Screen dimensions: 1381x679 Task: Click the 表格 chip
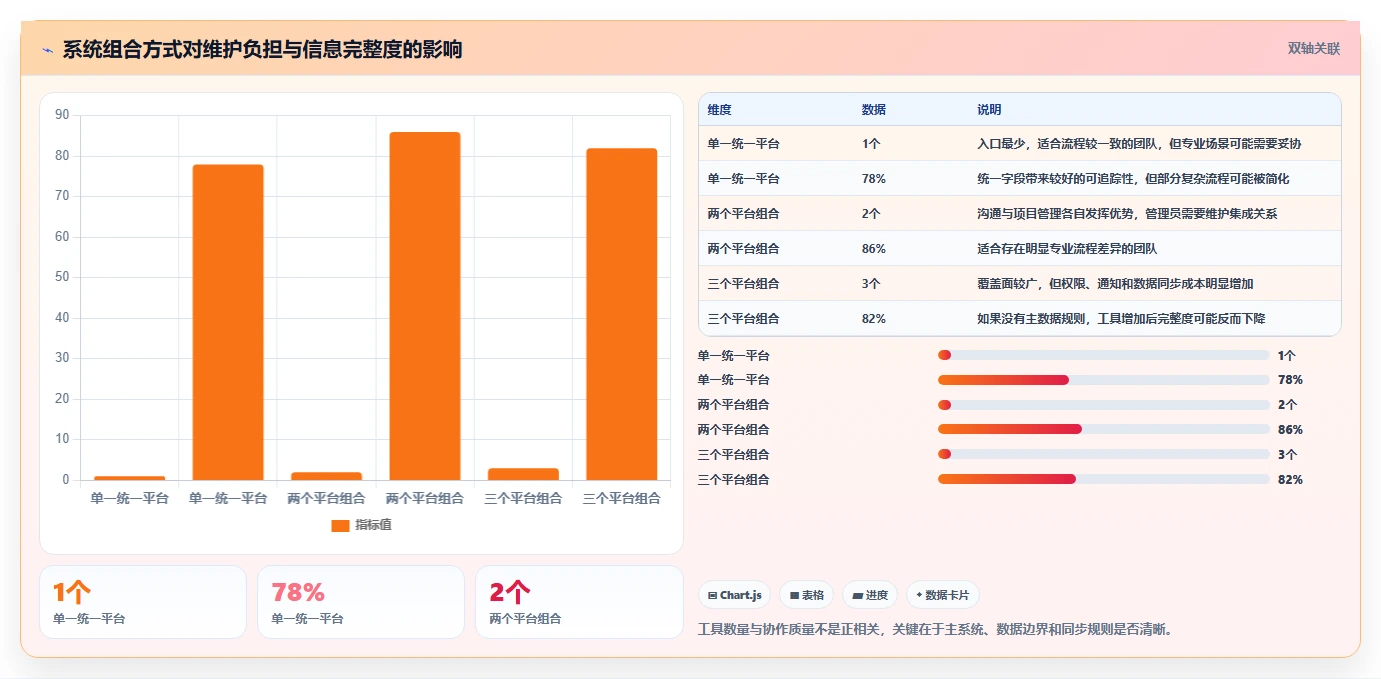[x=806, y=595]
